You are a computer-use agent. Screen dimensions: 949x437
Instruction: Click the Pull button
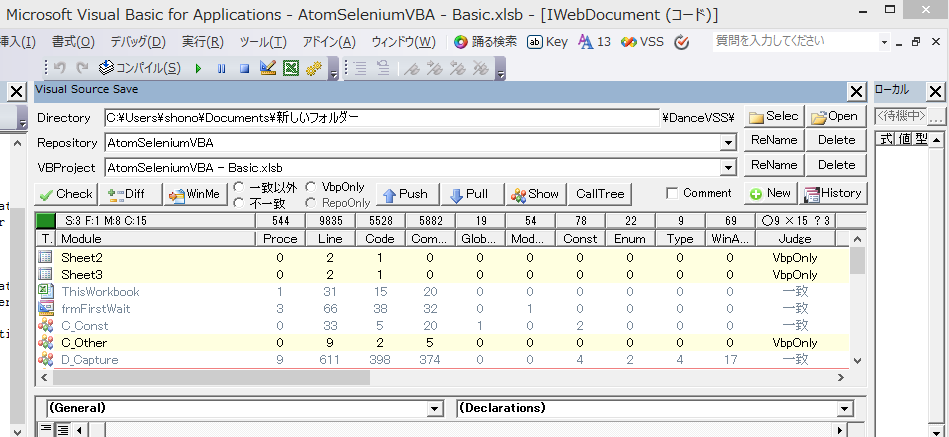[471, 194]
